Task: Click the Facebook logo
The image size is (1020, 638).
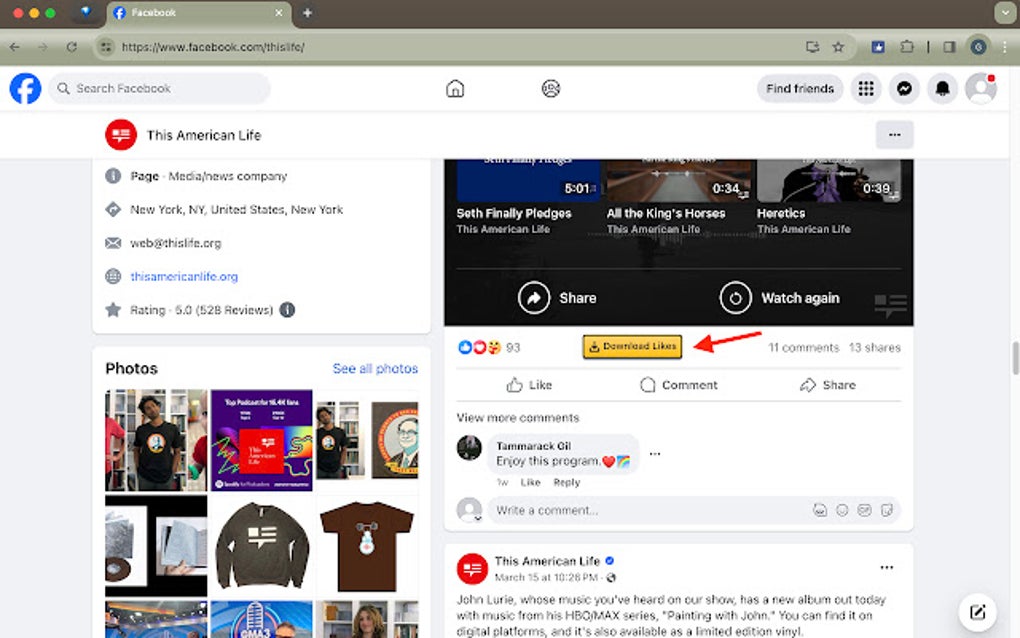Action: (24, 88)
